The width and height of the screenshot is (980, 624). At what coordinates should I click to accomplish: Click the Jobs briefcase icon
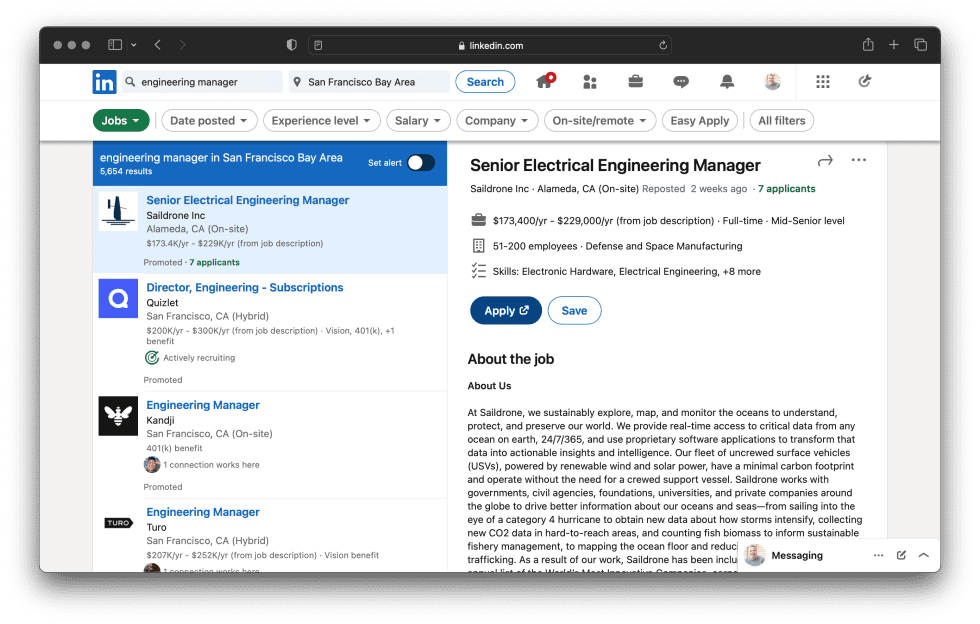(635, 82)
